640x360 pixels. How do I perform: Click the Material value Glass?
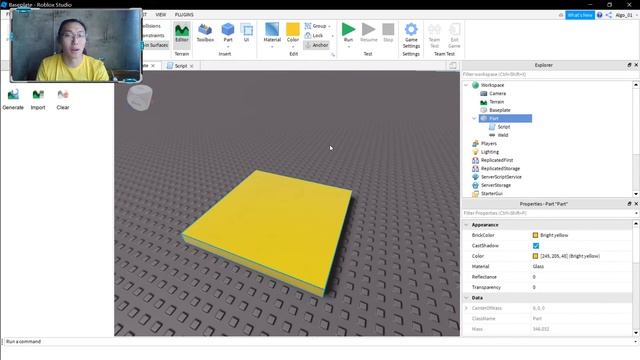pyautogui.click(x=538, y=267)
